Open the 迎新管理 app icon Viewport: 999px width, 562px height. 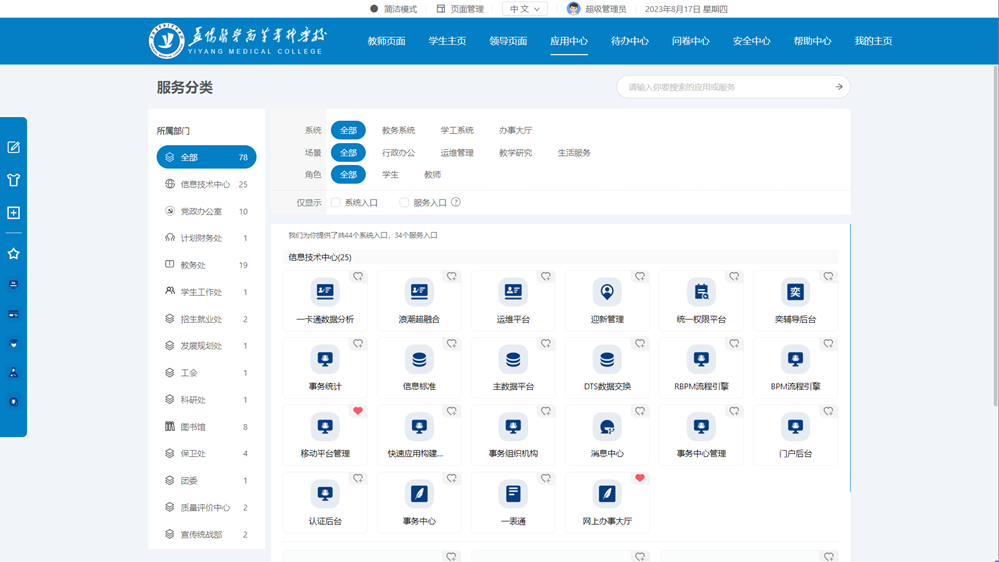[607, 292]
